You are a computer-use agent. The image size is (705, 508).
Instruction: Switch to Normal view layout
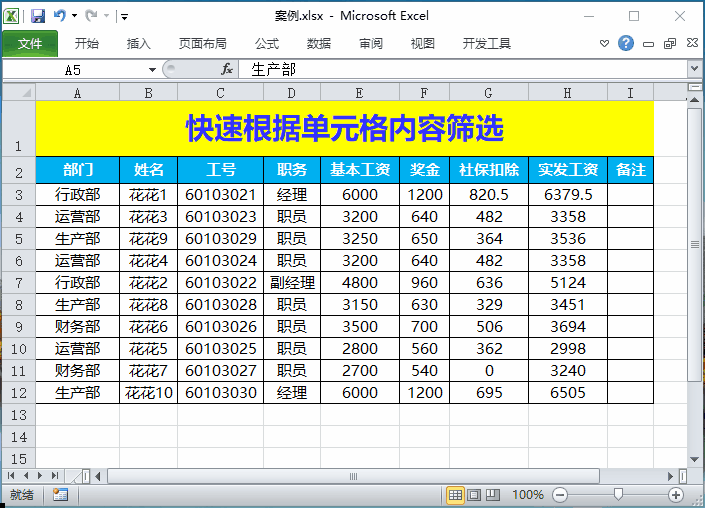click(x=455, y=494)
